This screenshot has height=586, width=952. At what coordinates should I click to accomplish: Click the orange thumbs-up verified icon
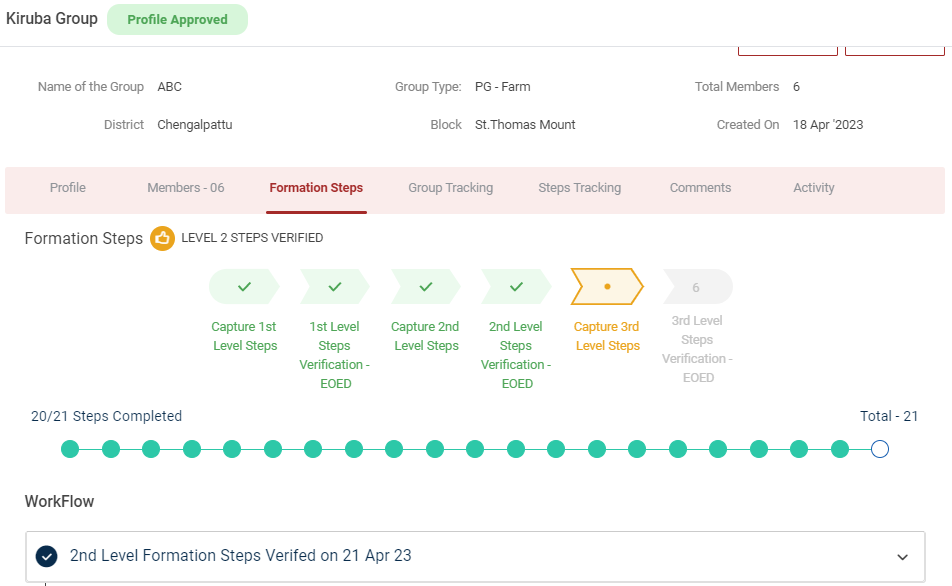(x=162, y=239)
